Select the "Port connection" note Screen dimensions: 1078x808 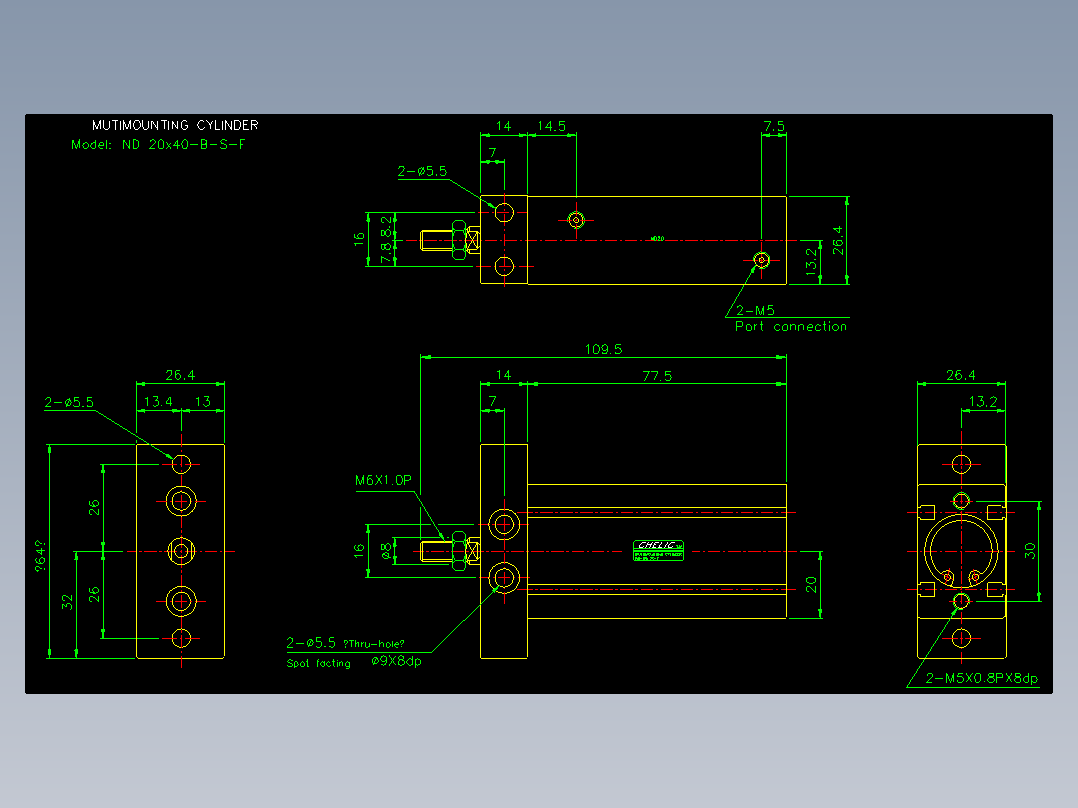[791, 326]
